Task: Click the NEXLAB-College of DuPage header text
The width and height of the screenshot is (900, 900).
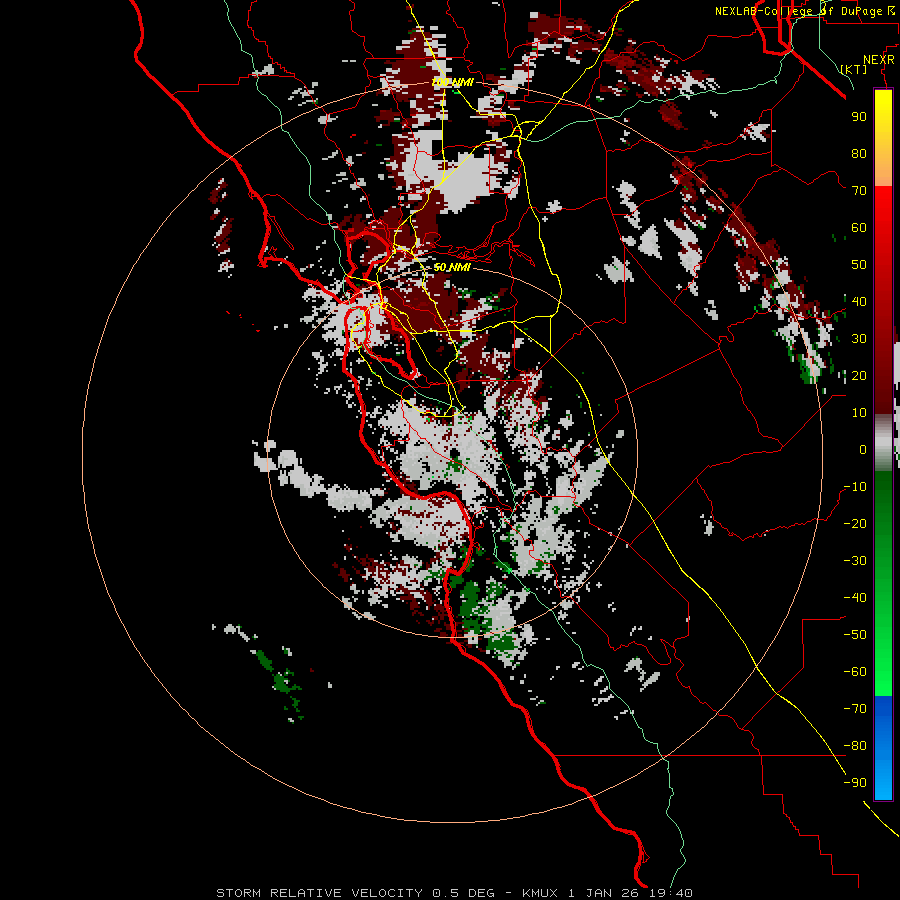Action: coord(804,11)
